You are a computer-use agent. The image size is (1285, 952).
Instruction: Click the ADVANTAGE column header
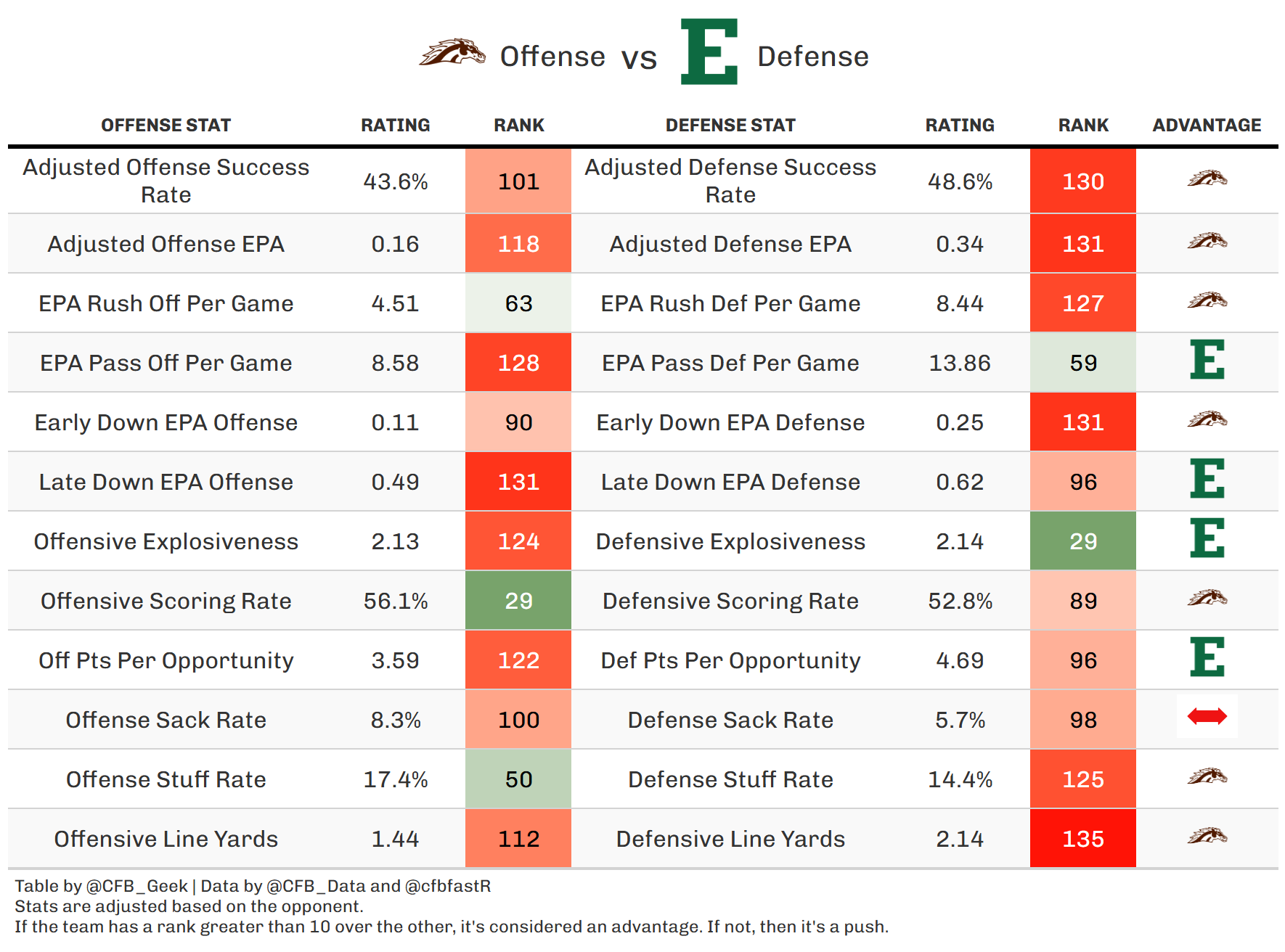click(1207, 126)
